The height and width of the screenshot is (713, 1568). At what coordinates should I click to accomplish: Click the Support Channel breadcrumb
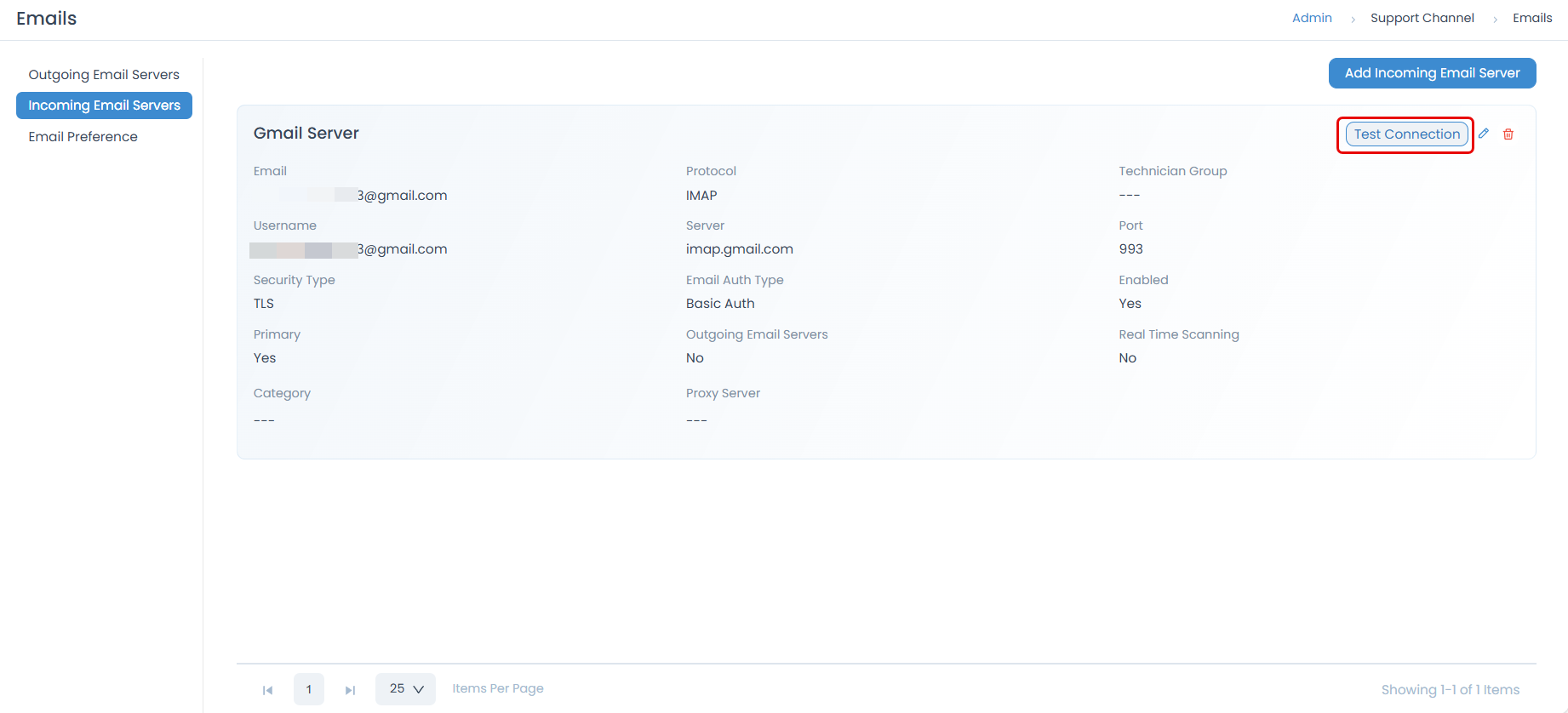(1422, 18)
